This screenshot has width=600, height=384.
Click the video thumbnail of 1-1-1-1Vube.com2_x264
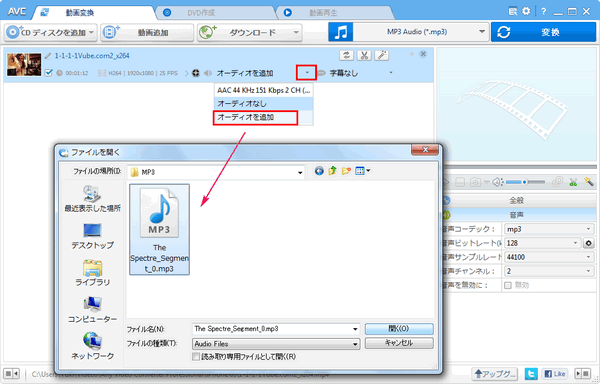24,64
